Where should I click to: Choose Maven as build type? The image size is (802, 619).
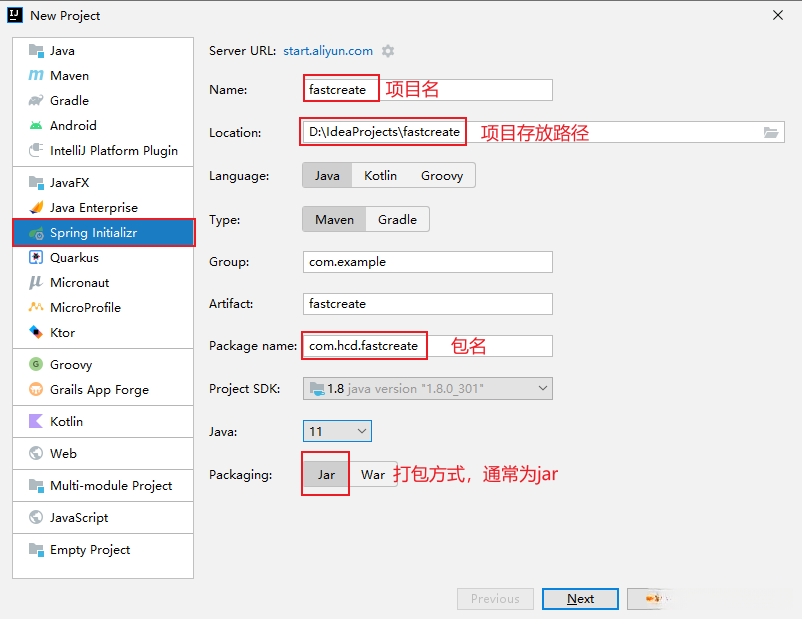tap(334, 219)
